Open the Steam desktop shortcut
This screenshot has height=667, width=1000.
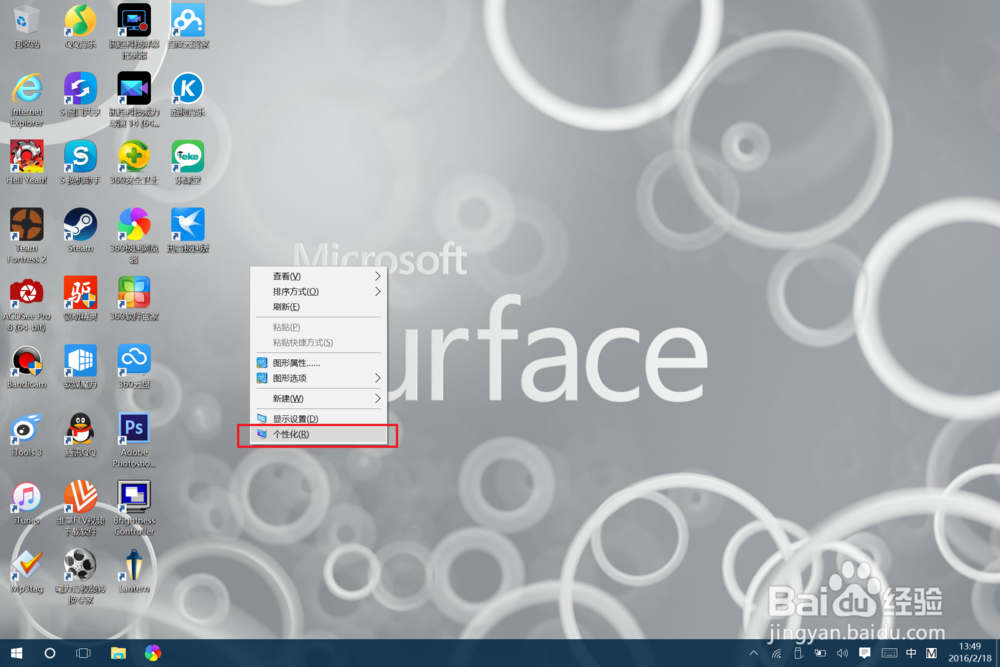[80, 231]
